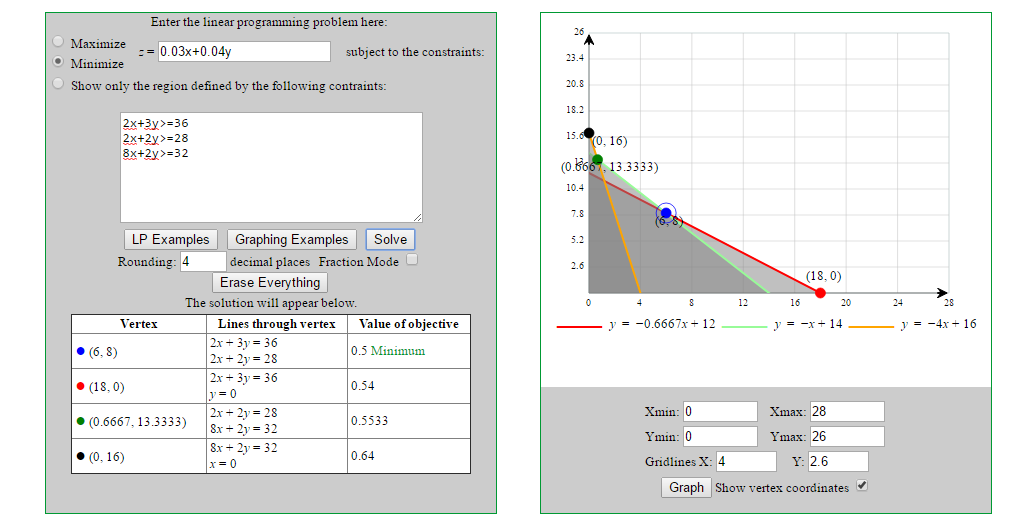This screenshot has height=526, width=1013.
Task: Click the Gridlines X input field
Action: tap(746, 461)
